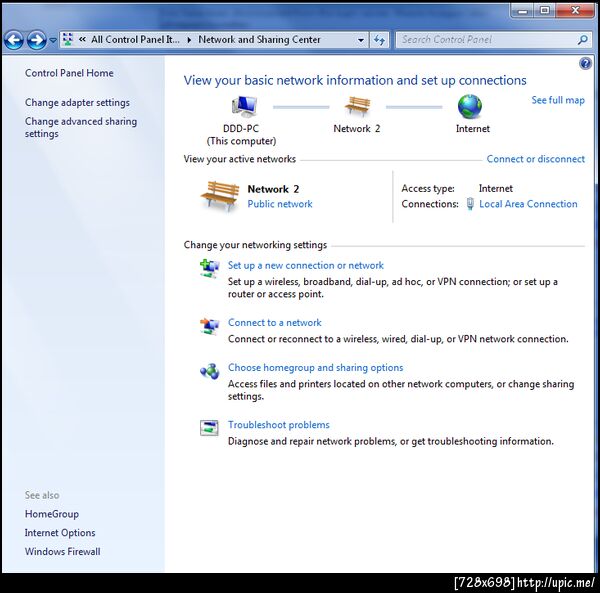This screenshot has height=593, width=600.
Task: Open the address bar history dropdown
Action: tap(360, 40)
